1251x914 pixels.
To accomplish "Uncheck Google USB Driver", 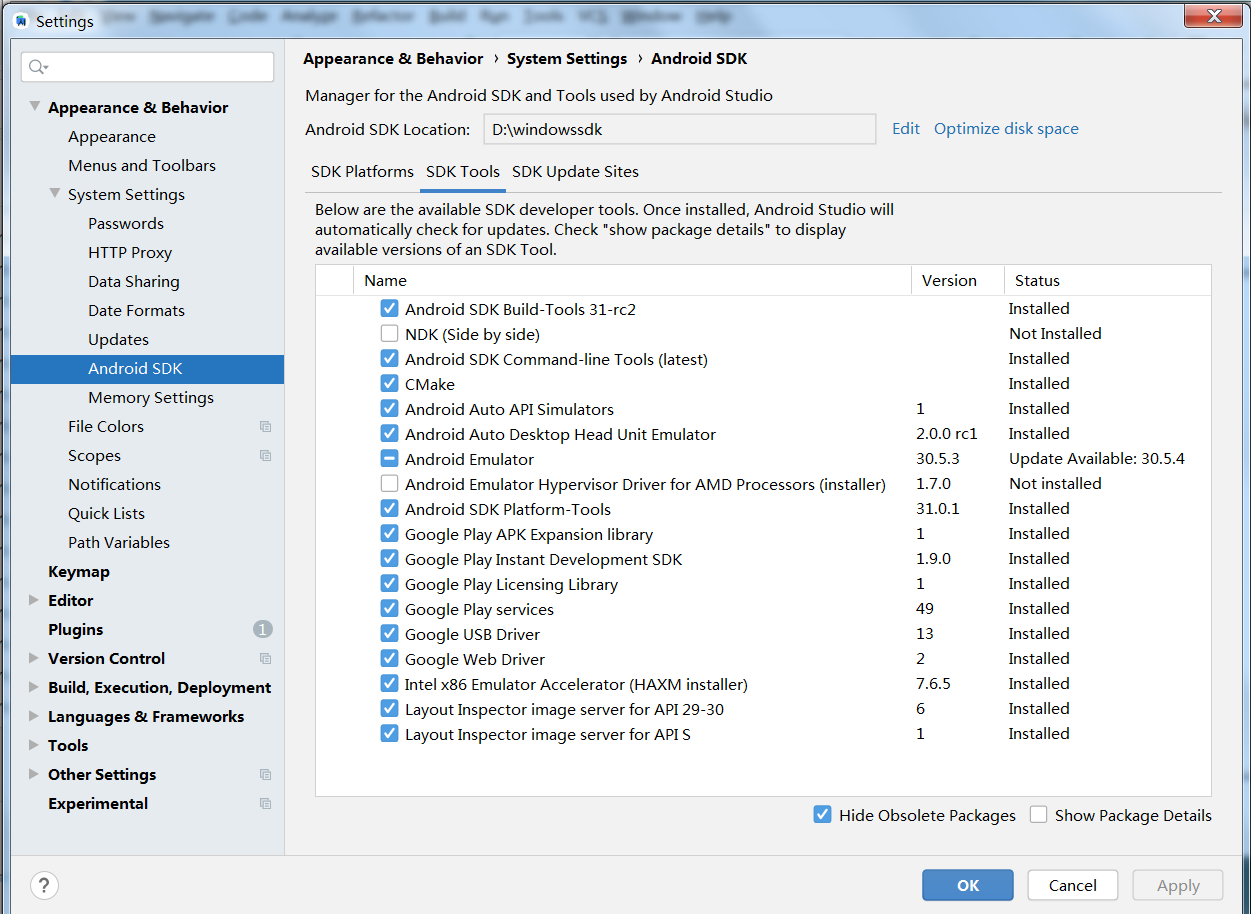I will [389, 634].
